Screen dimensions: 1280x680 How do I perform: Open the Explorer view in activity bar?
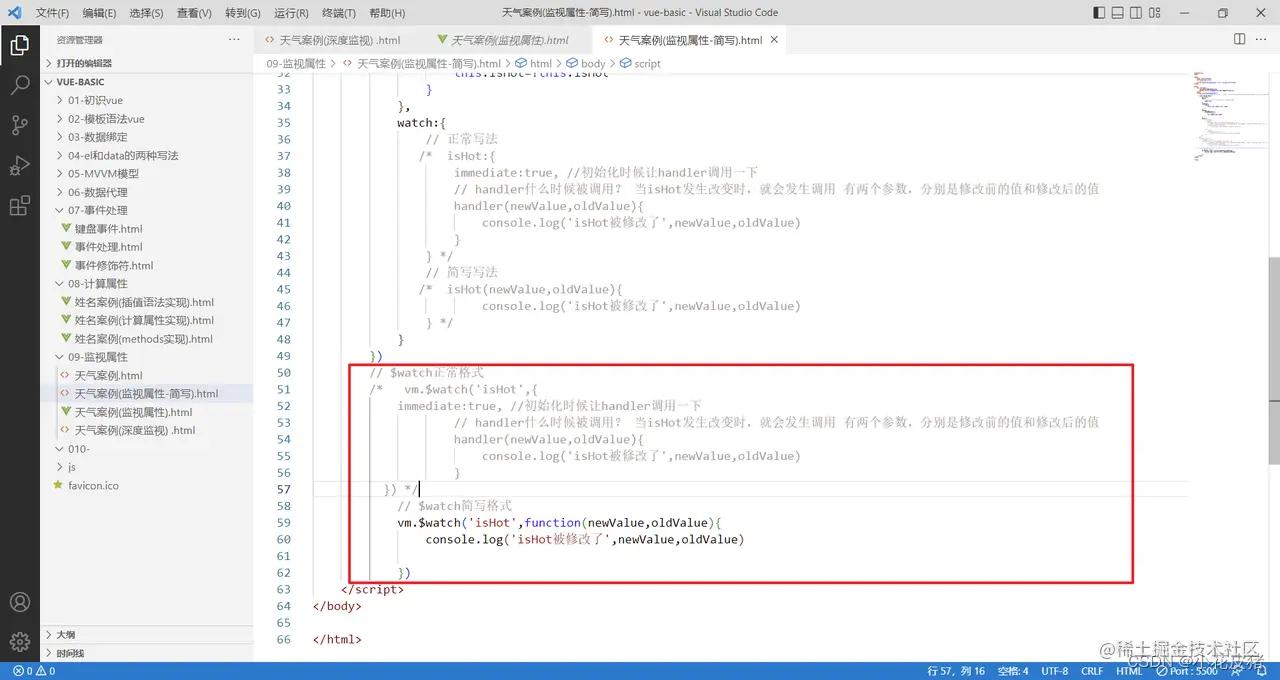tap(19, 45)
